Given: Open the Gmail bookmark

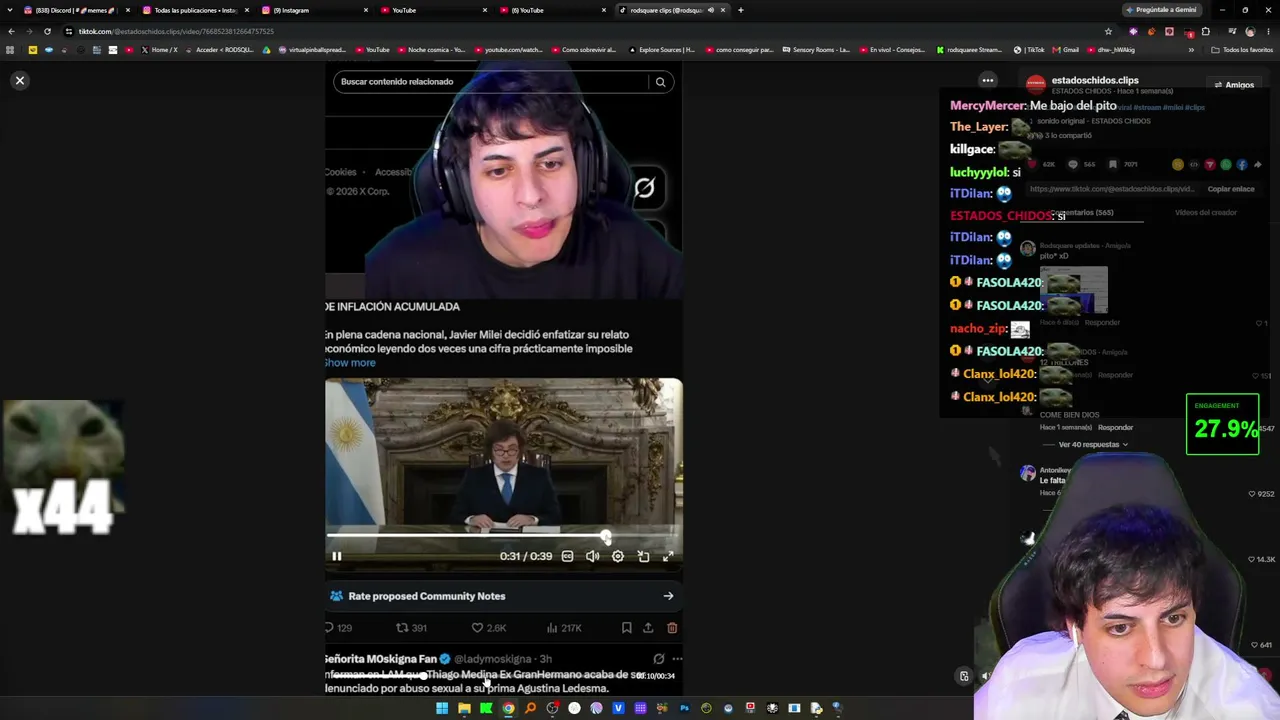Looking at the screenshot, I should [1067, 50].
